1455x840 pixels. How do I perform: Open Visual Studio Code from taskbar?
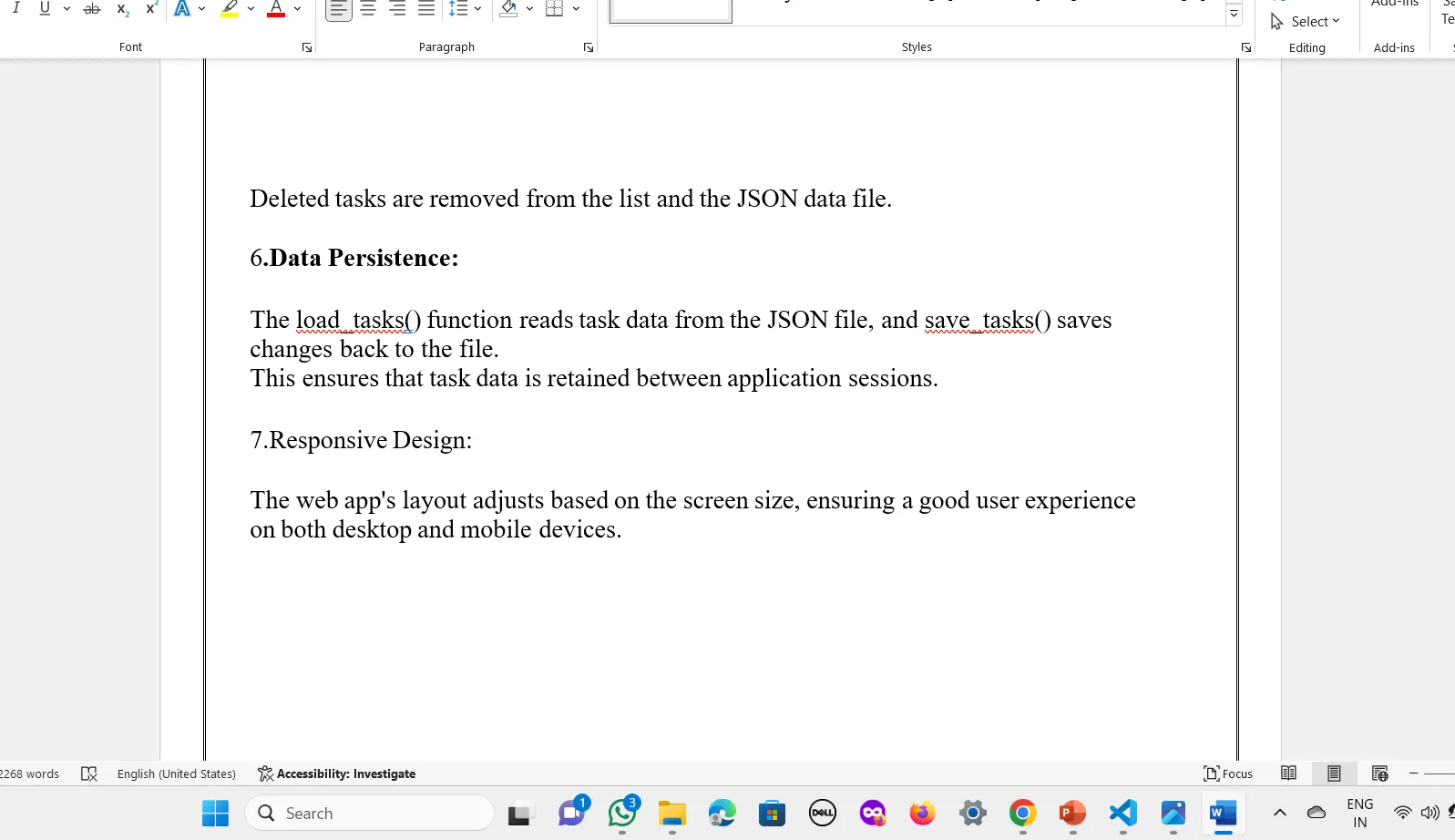pos(1122,813)
